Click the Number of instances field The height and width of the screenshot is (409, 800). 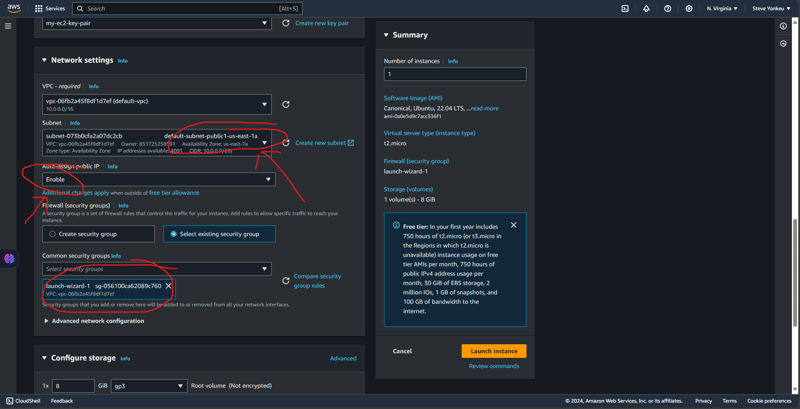pyautogui.click(x=455, y=74)
